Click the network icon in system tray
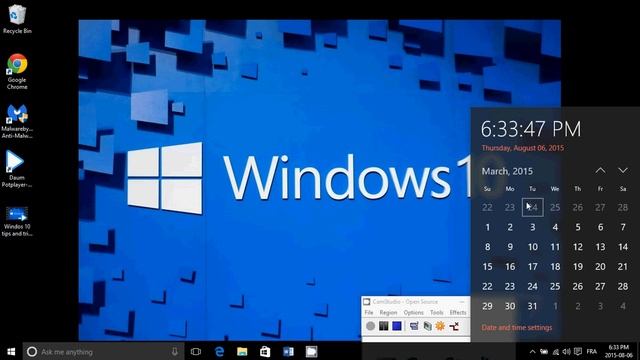640x360 pixels. pyautogui.click(x=556, y=351)
